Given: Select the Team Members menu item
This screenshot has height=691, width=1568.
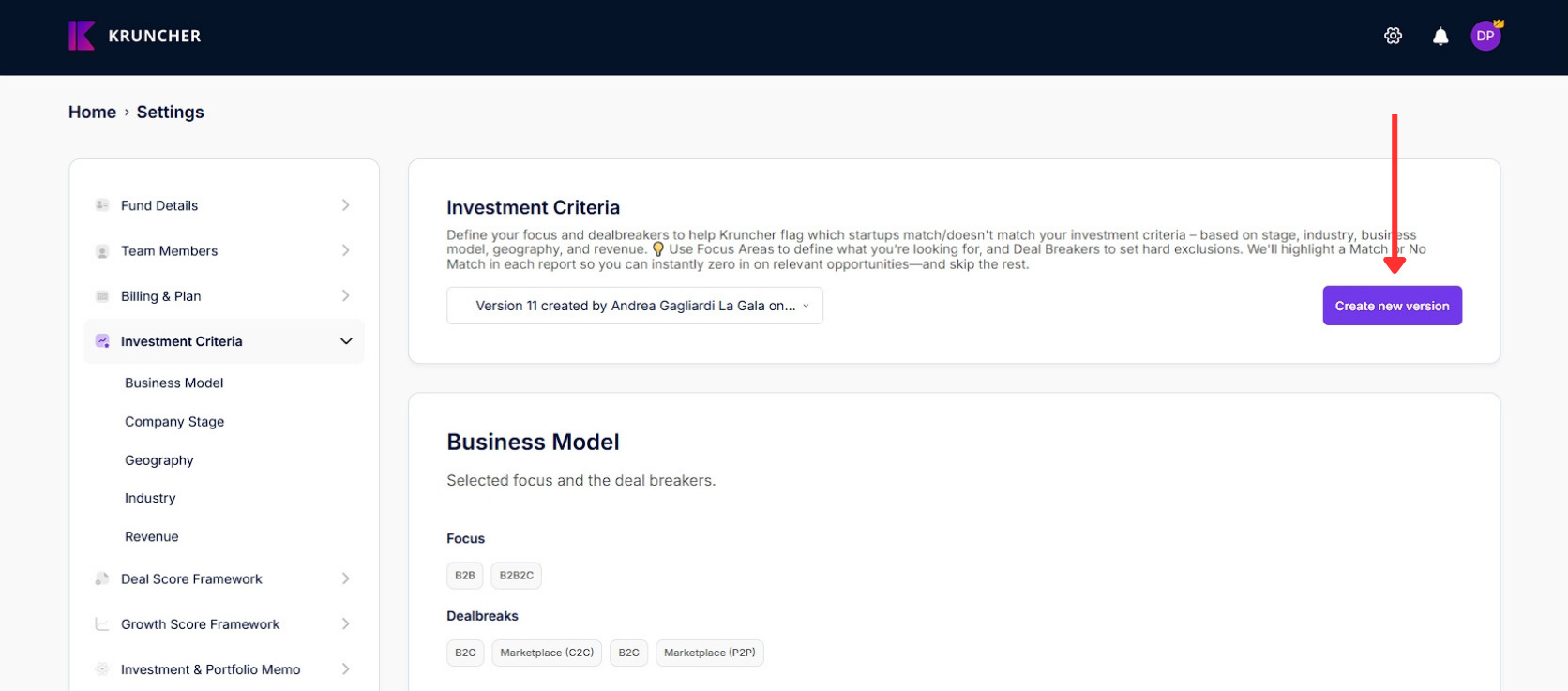Looking at the screenshot, I should tap(224, 250).
